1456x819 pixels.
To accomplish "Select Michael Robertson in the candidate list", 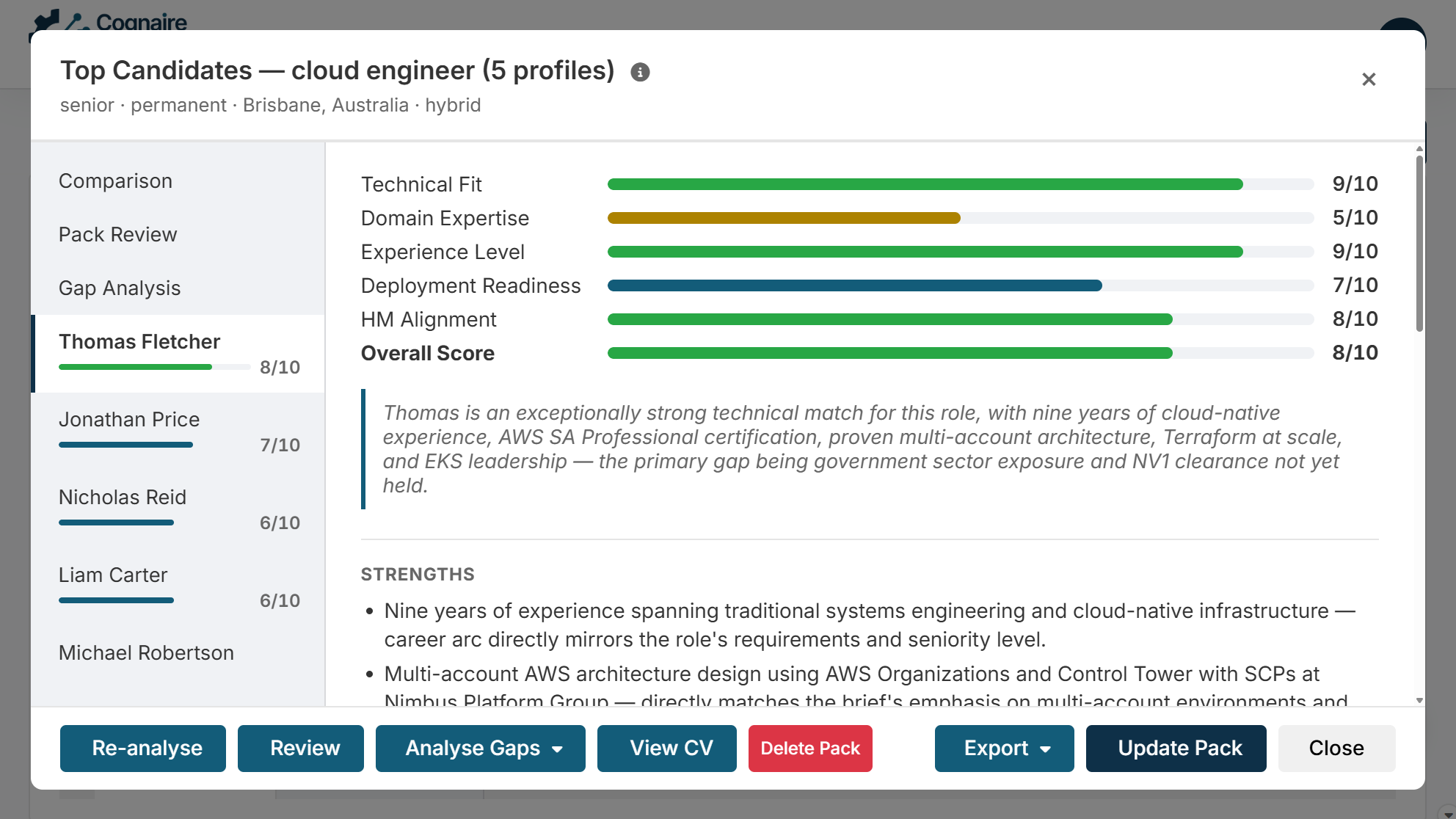I will pos(146,653).
